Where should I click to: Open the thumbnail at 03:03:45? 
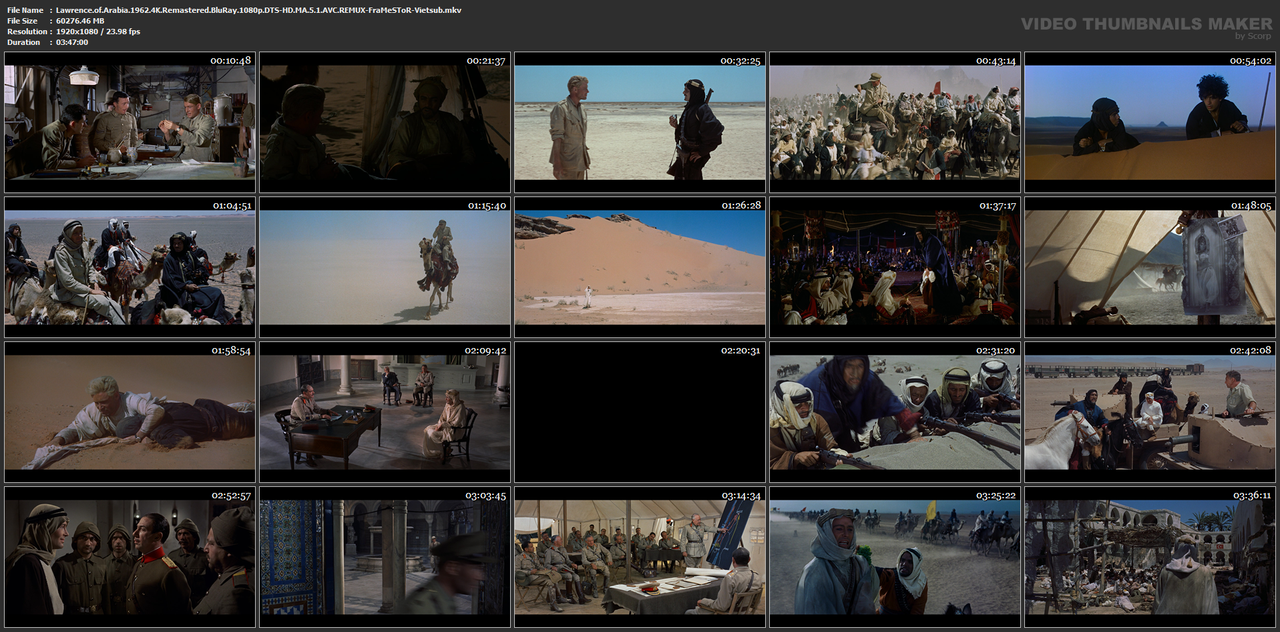tap(385, 557)
